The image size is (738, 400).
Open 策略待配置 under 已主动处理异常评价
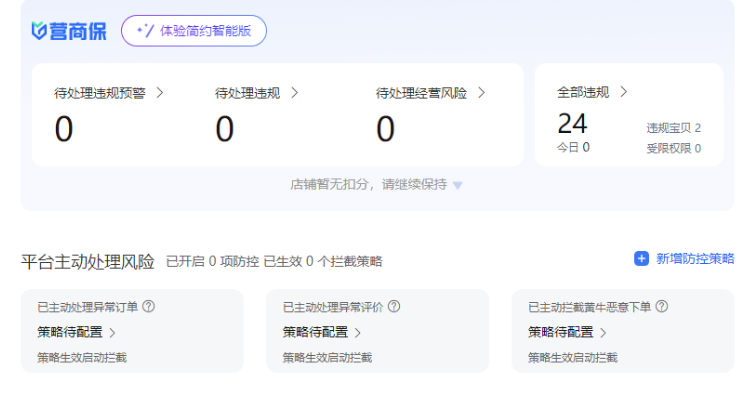click(x=321, y=332)
